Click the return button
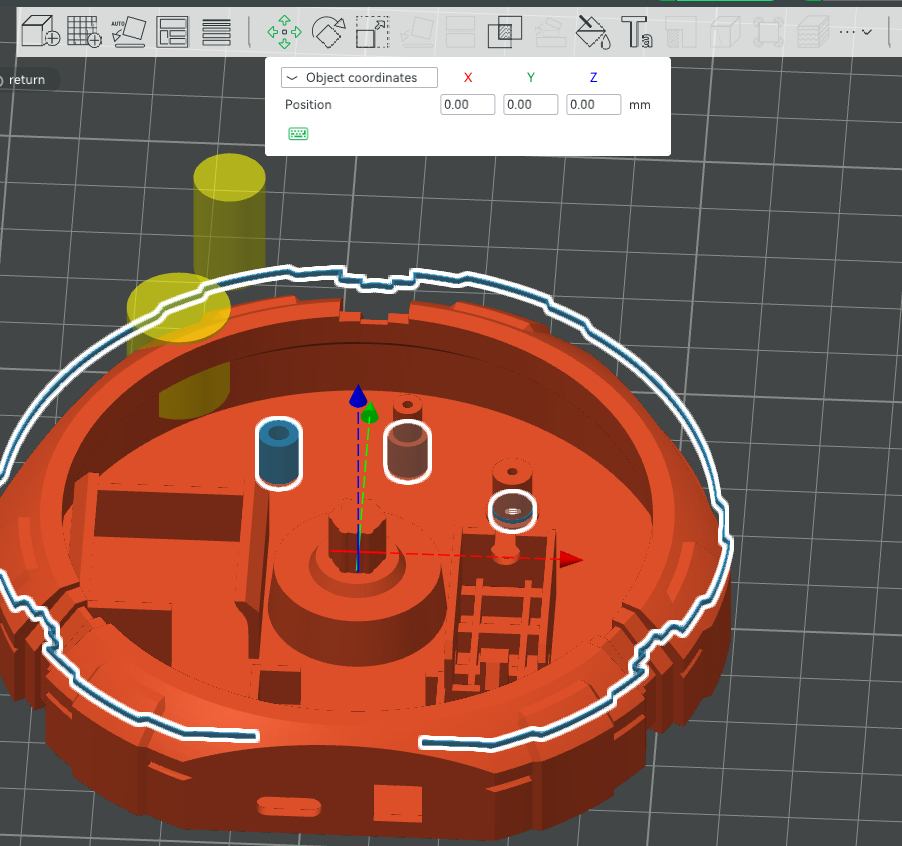 tap(26, 80)
